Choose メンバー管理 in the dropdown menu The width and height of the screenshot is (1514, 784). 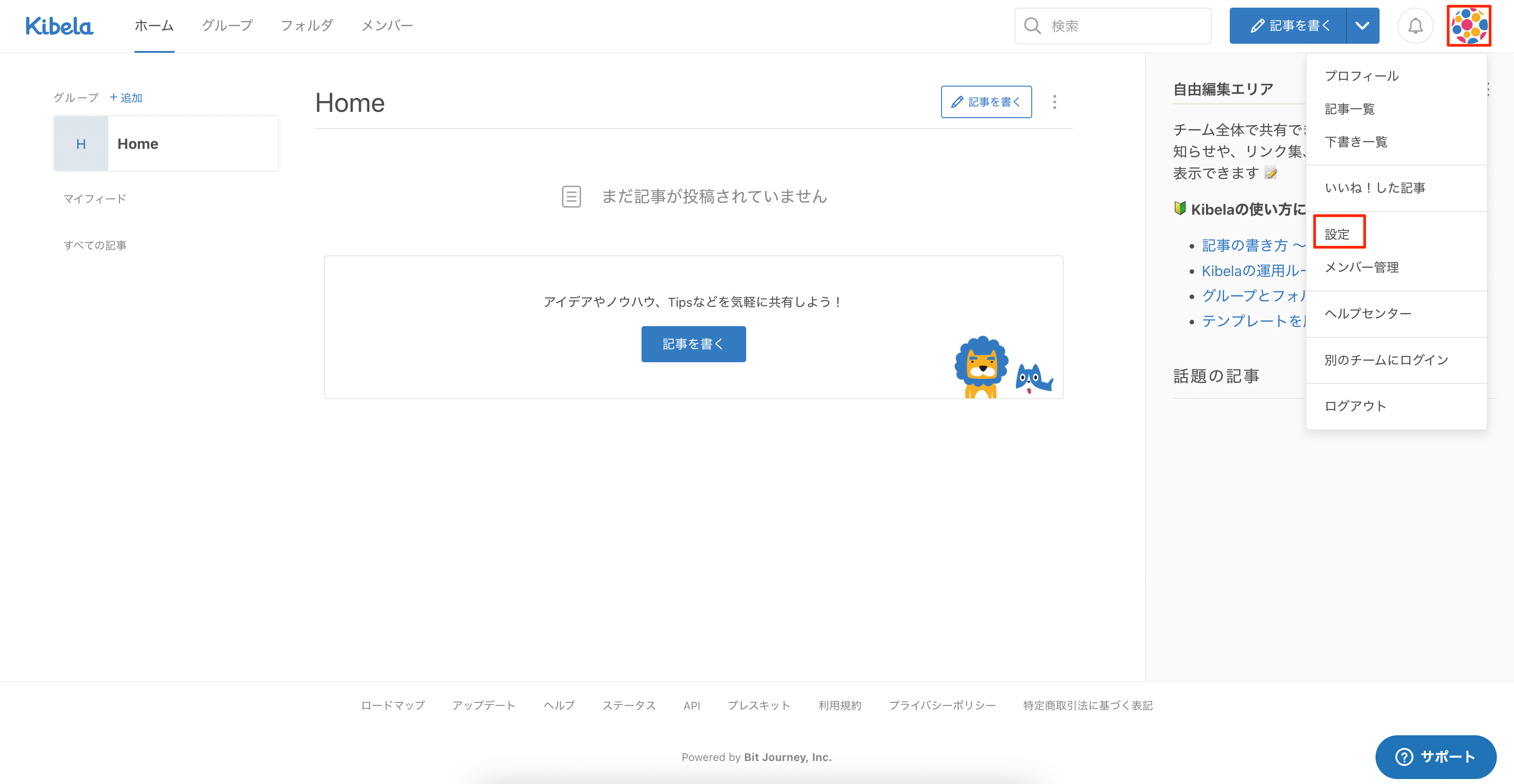1361,267
